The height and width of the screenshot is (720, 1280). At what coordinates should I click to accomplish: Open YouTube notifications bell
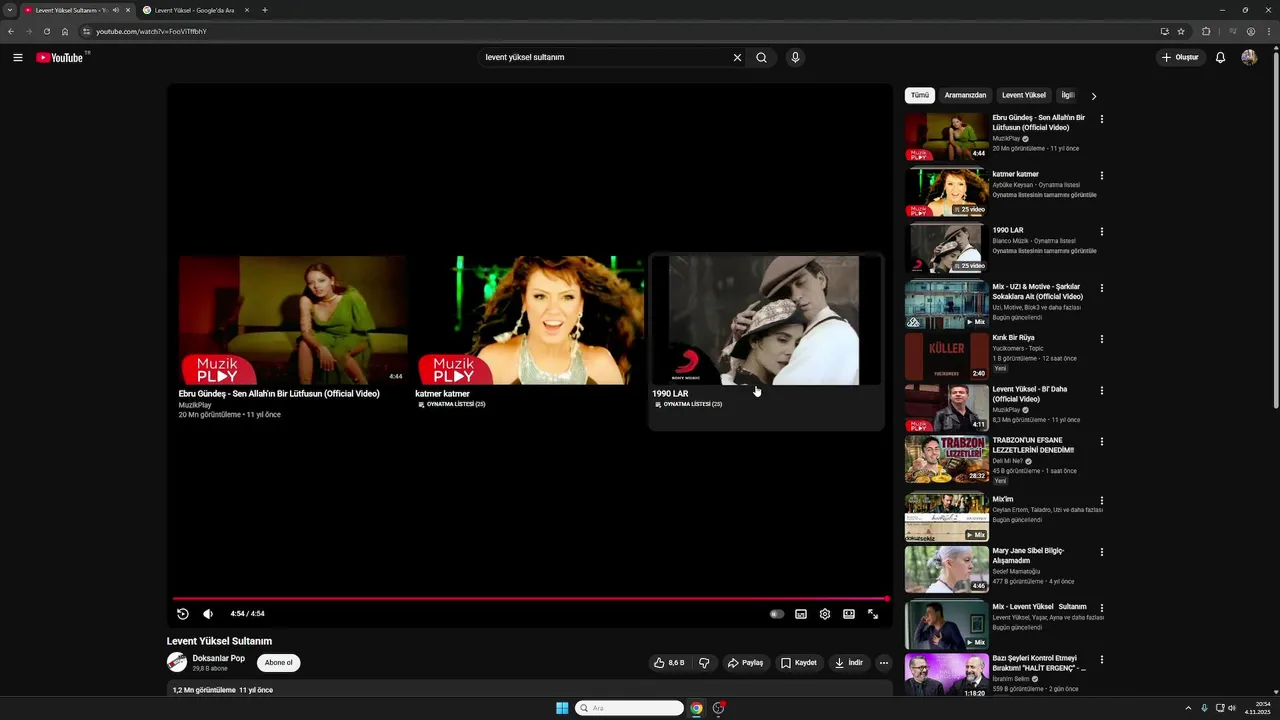pos(1220,58)
